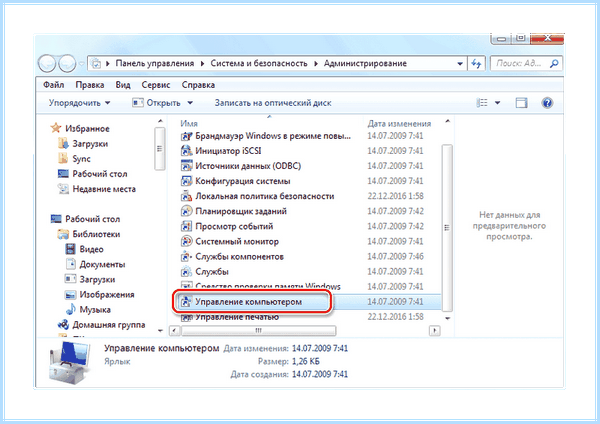The height and width of the screenshot is (424, 600).
Task: Sort by the Имя column header
Action: (189, 124)
